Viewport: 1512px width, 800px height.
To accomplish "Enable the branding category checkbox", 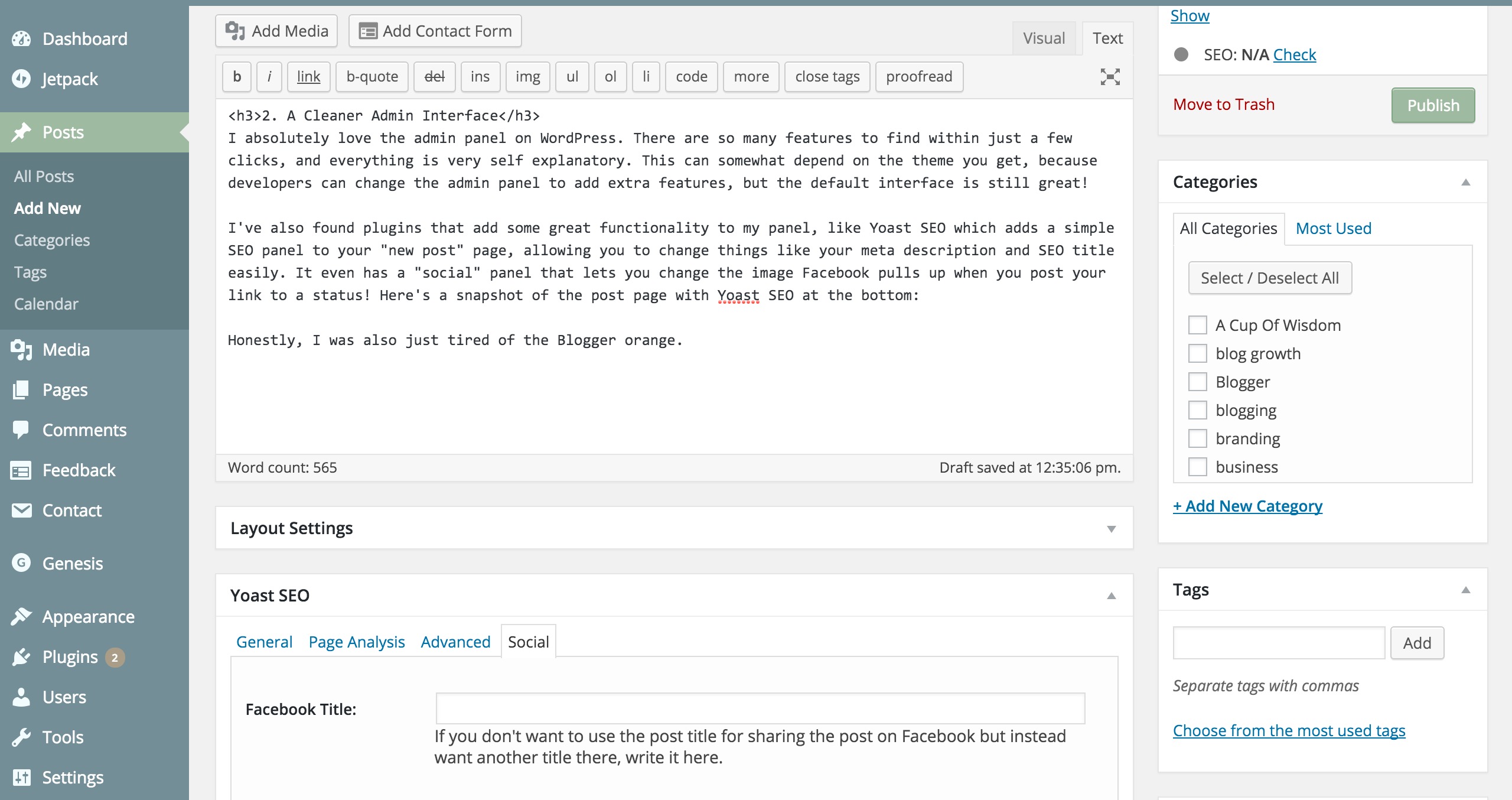I will pyautogui.click(x=1197, y=438).
